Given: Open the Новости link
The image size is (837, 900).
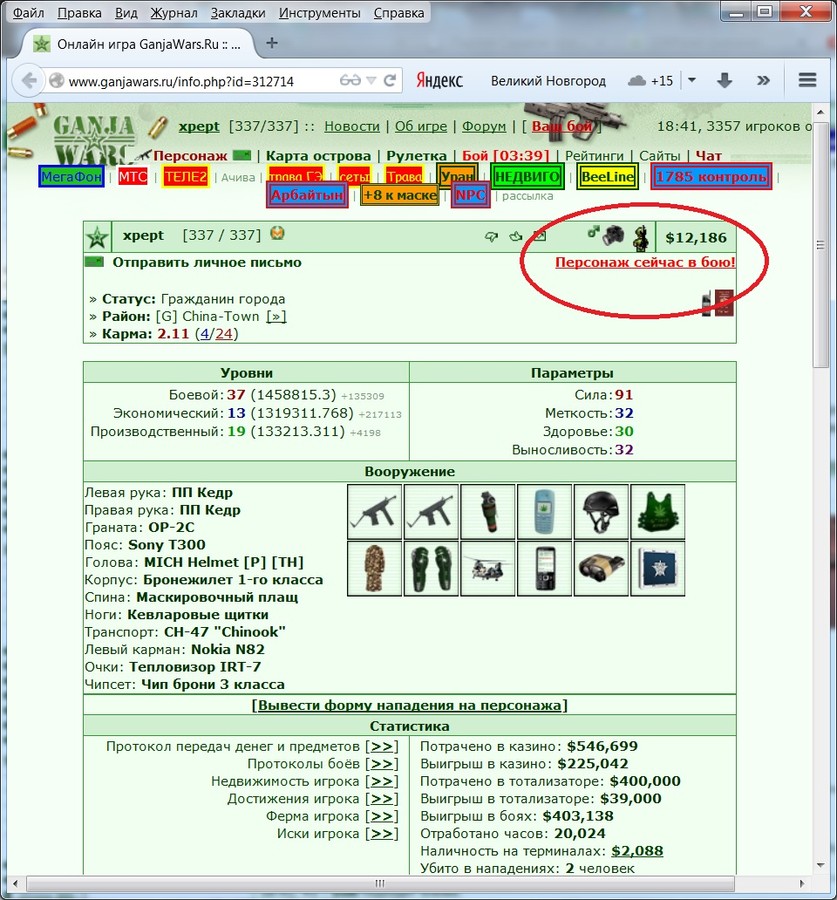Looking at the screenshot, I should pos(352,126).
